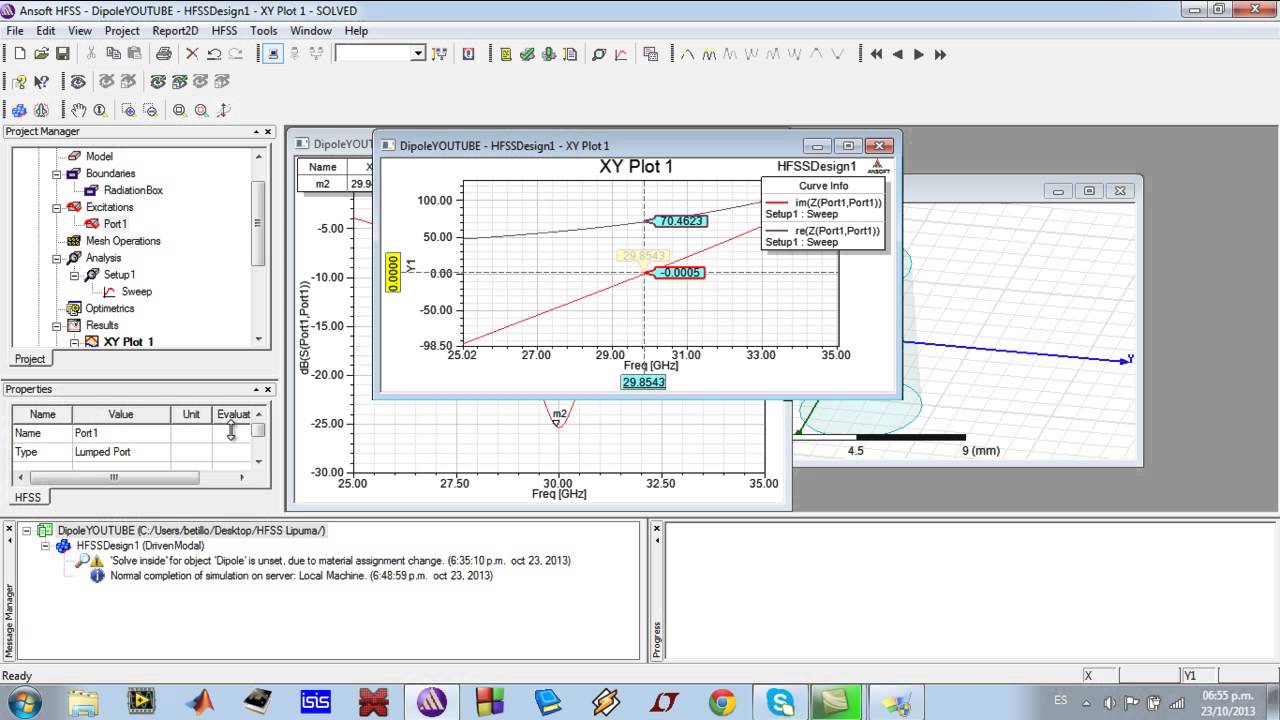Viewport: 1280px width, 720px height.
Task: Open the HFSS menu
Action: coord(224,31)
